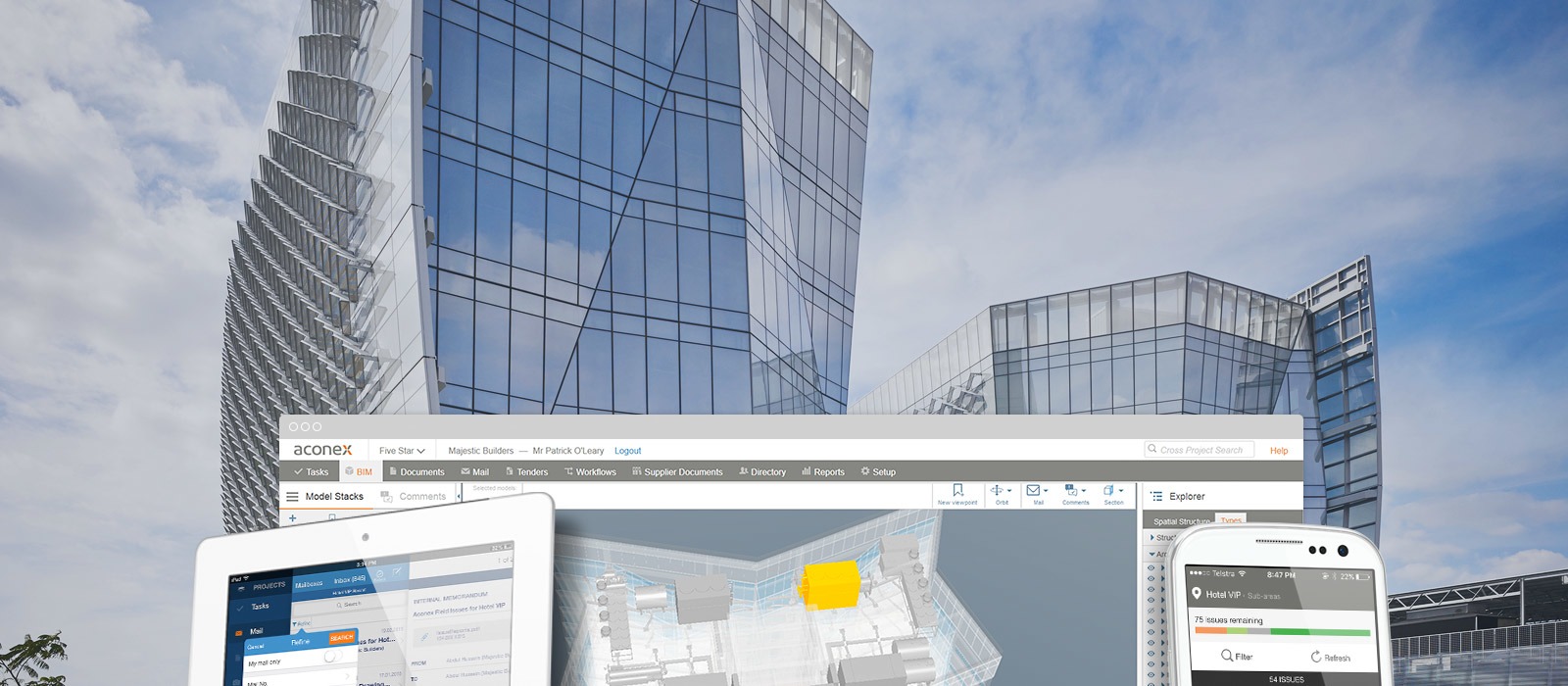Viewport: 1568px width, 686px height.
Task: Tap the 54 ISSUES bar on phone
Action: point(1286,679)
